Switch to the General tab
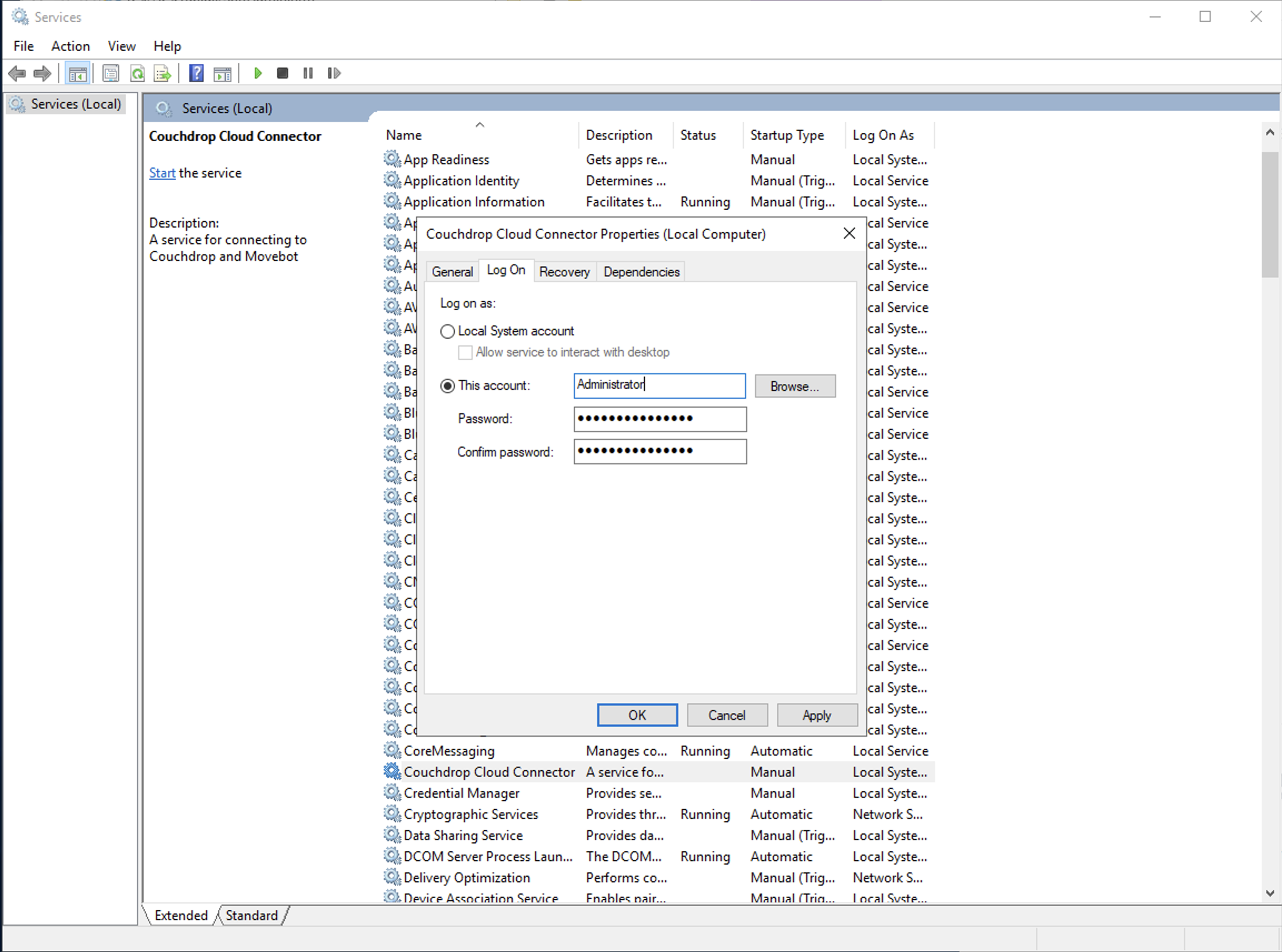Image resolution: width=1282 pixels, height=952 pixels. (x=453, y=271)
